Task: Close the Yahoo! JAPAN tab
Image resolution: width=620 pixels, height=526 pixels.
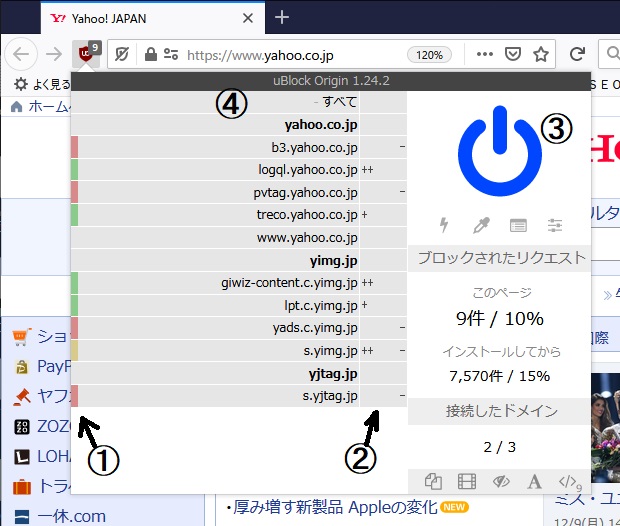Action: point(248,18)
